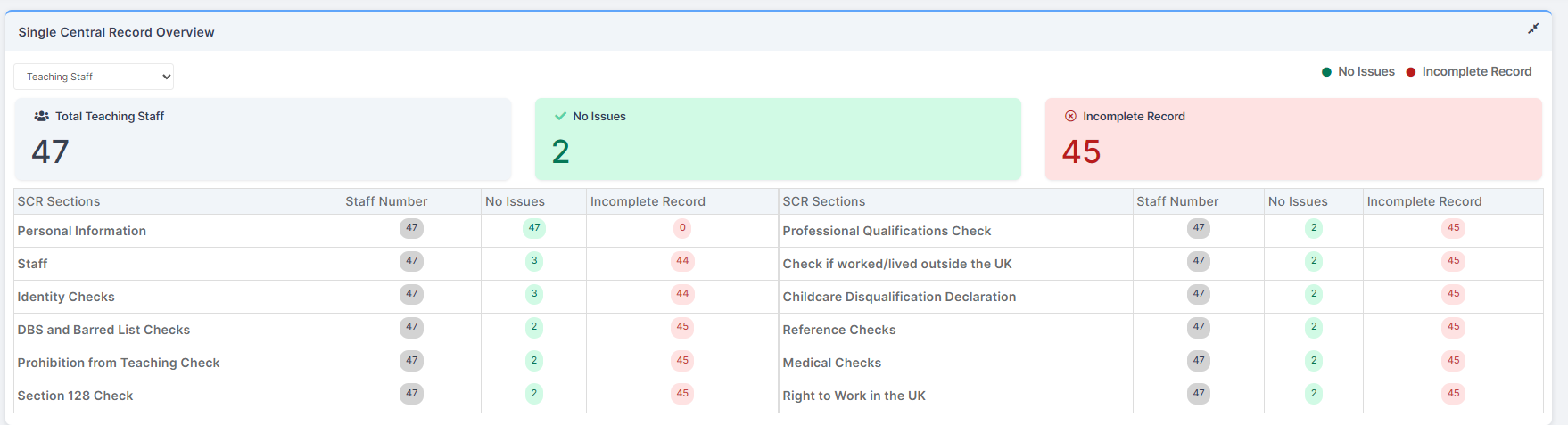The width and height of the screenshot is (1568, 425).
Task: Toggle the green No Issues legend dot
Action: (x=1326, y=72)
